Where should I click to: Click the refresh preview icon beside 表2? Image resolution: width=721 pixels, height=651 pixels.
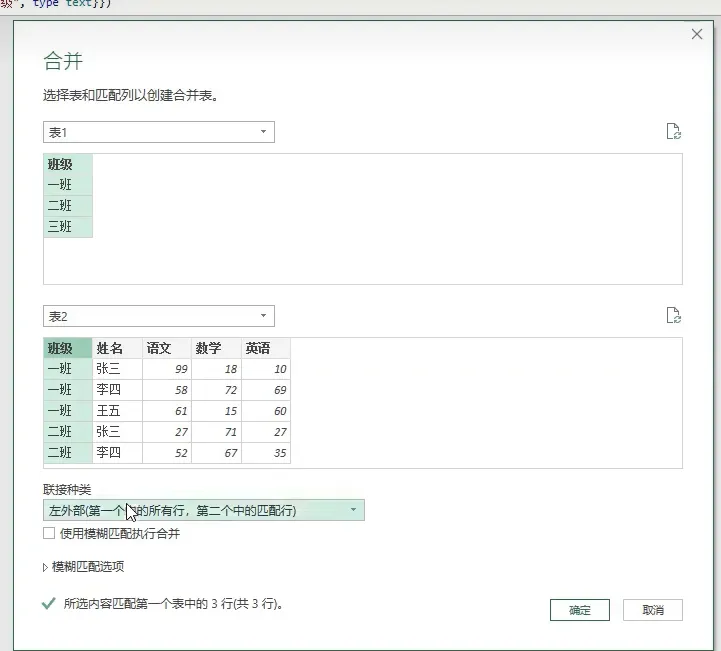(674, 315)
